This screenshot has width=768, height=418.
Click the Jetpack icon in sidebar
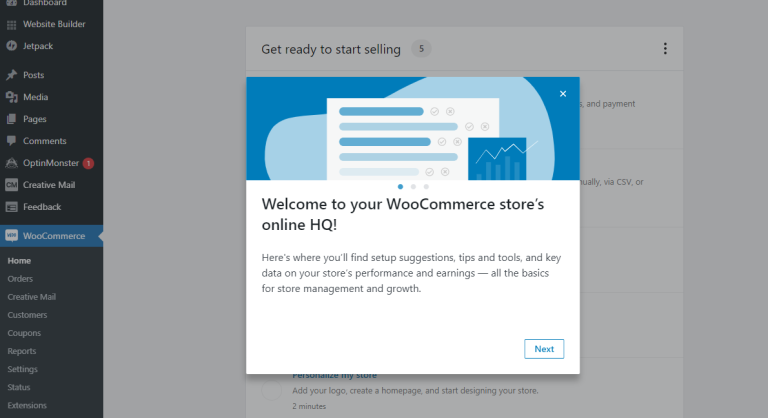[11, 46]
